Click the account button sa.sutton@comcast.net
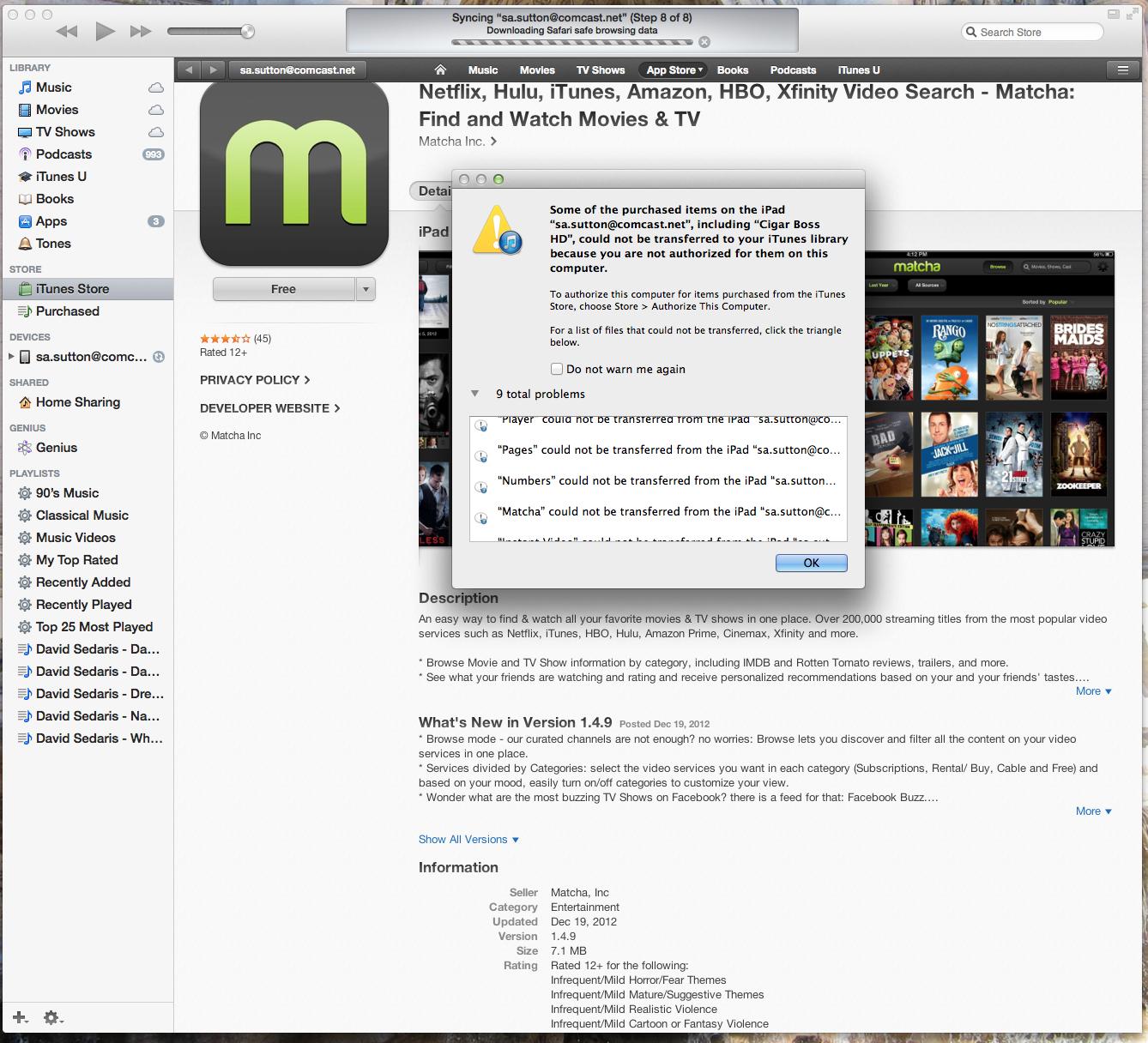This screenshot has height=1043, width=1148. pos(298,70)
